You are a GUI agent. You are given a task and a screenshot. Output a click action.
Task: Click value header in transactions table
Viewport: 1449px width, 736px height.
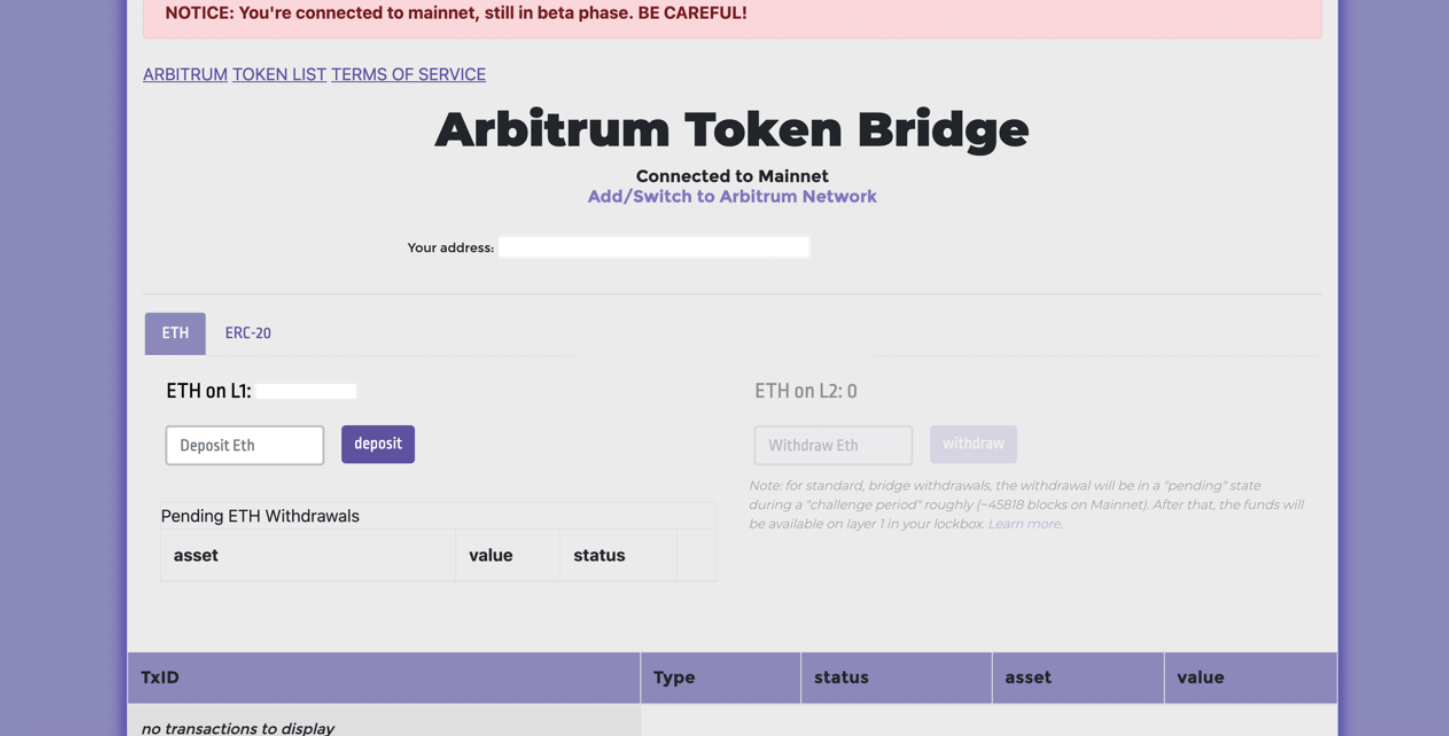1200,677
